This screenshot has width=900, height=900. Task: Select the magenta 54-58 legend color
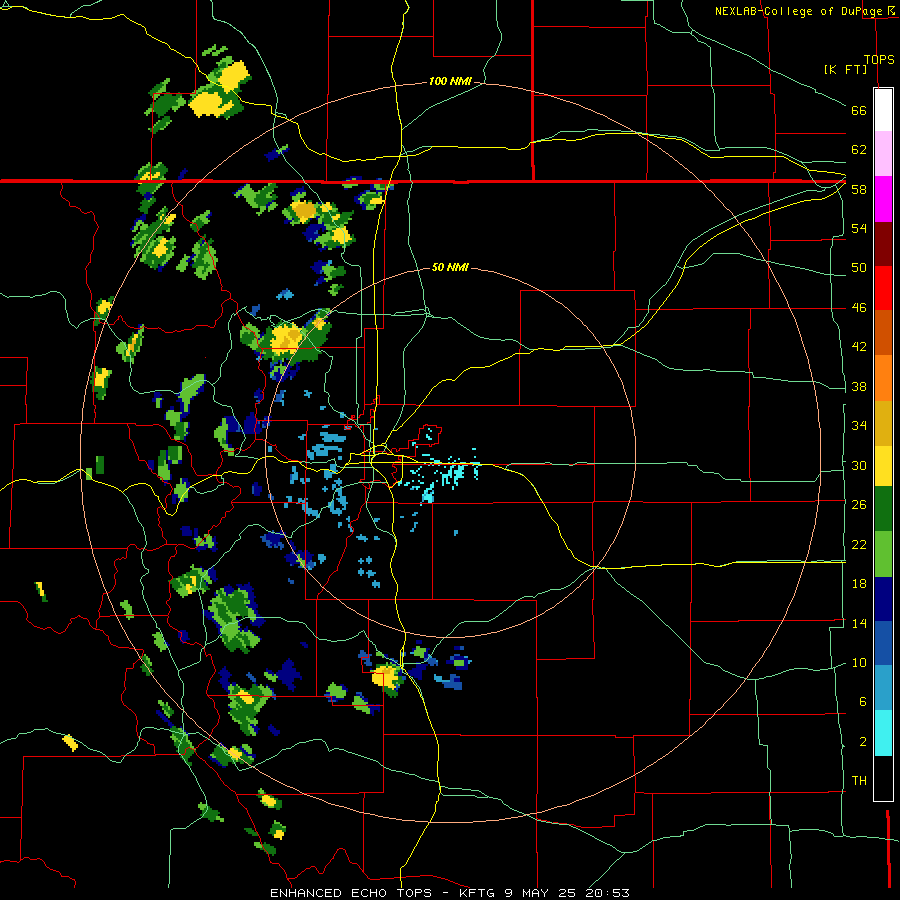point(883,199)
